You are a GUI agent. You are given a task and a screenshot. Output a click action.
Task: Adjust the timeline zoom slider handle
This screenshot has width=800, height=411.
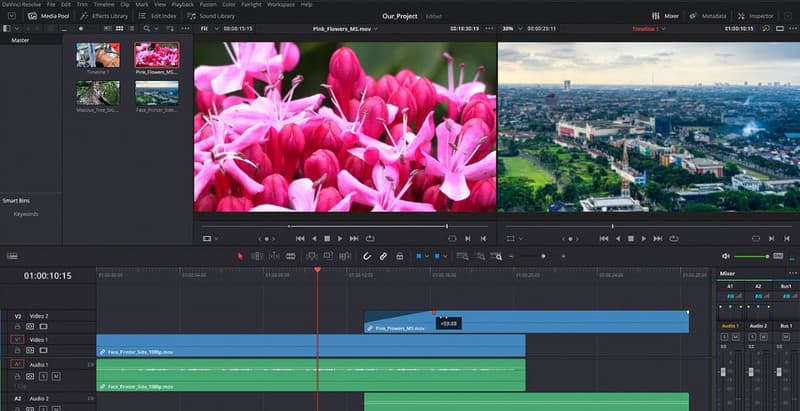[x=543, y=256]
